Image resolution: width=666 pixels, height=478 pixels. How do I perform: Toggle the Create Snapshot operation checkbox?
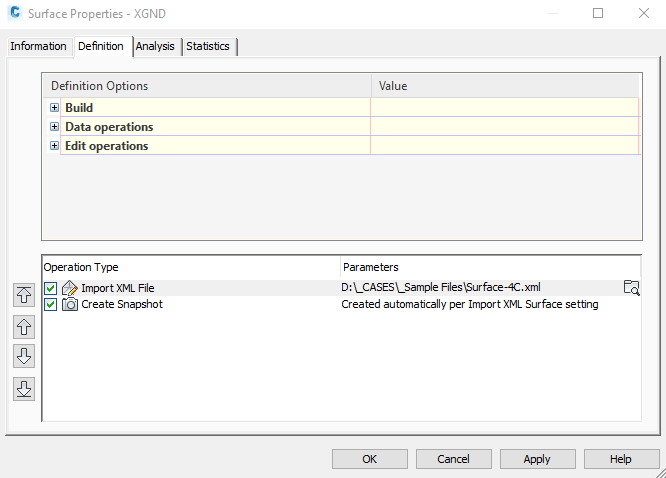click(x=51, y=304)
